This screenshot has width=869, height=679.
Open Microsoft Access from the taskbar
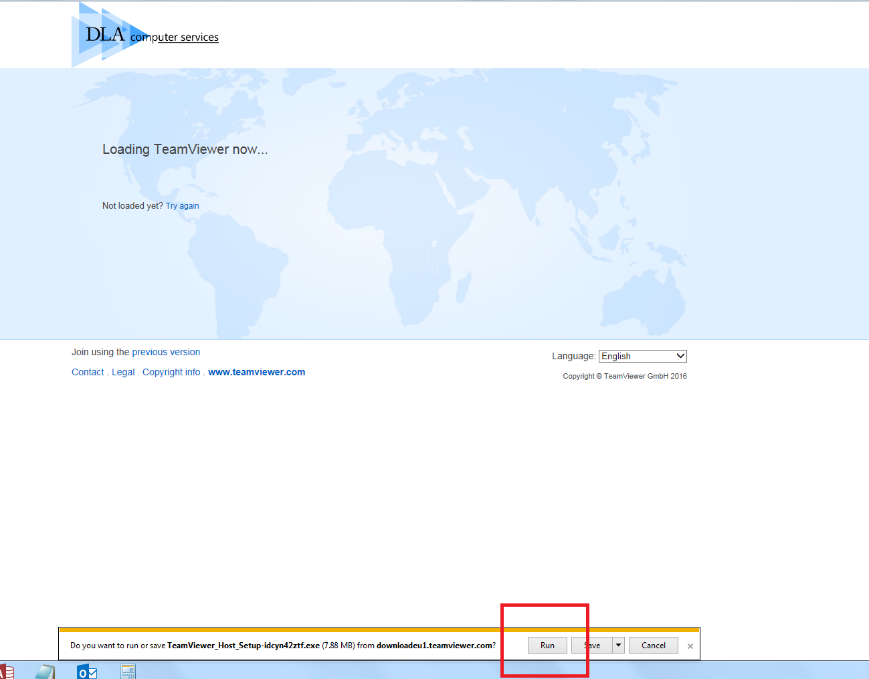[7, 672]
